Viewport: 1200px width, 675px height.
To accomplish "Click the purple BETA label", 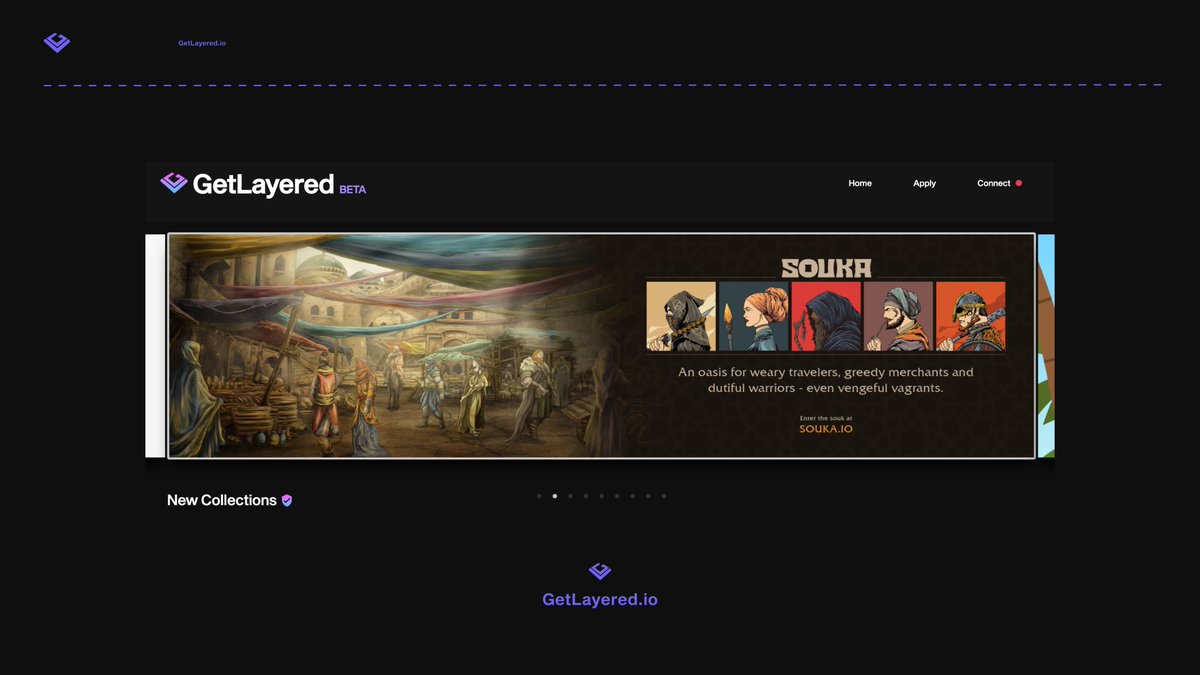I will tap(353, 189).
